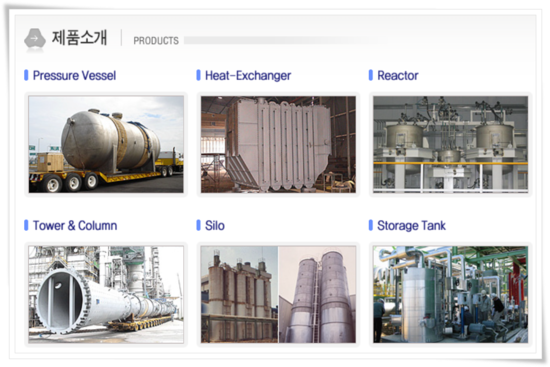
Task: Click the blue bullet beside Silo
Action: coord(199,225)
